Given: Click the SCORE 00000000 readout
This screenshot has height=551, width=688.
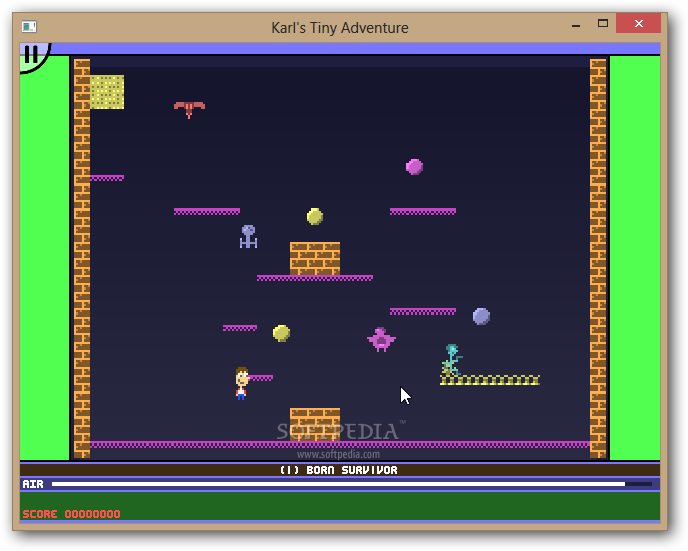Looking at the screenshot, I should [71, 514].
